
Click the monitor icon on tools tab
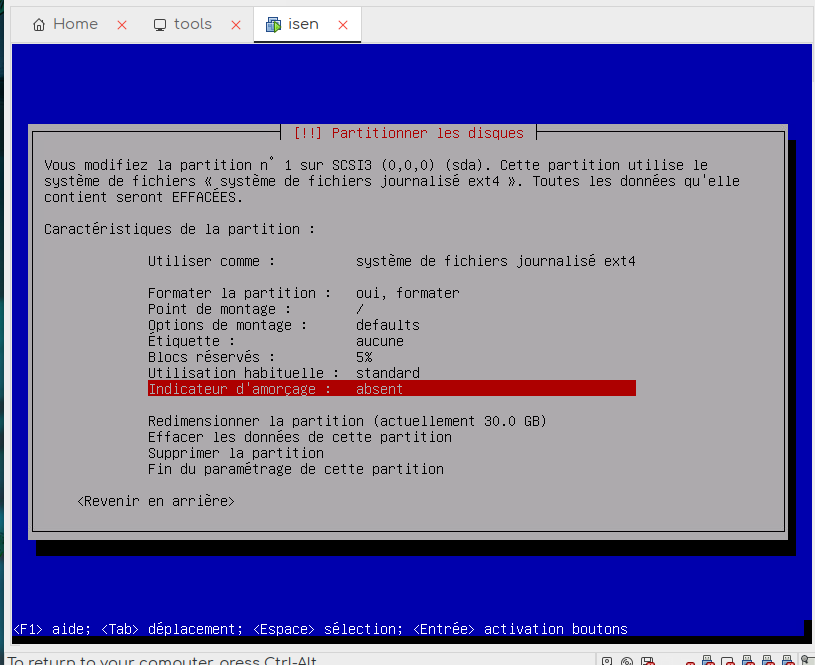[x=160, y=25]
